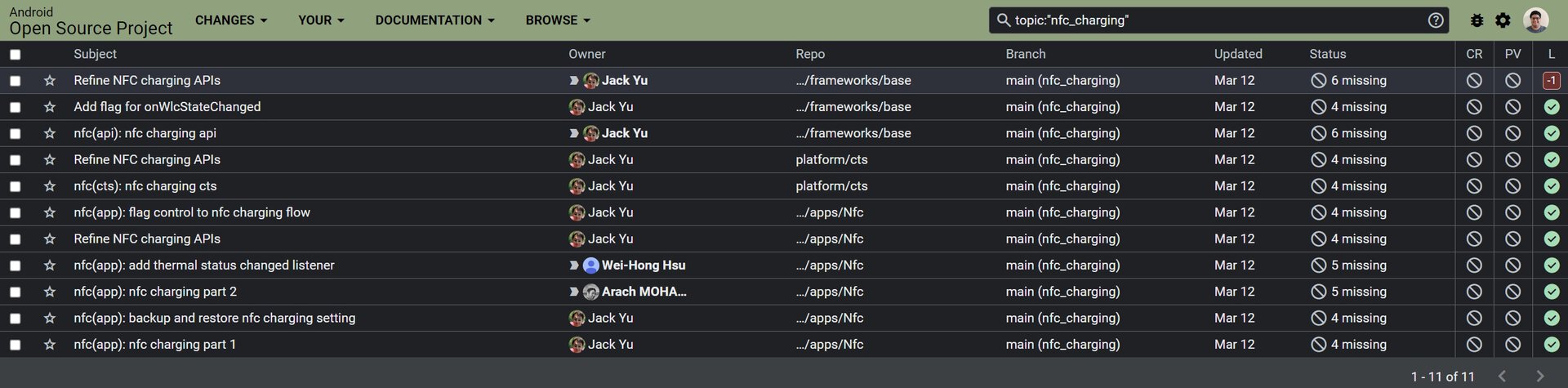1568x388 pixels.
Task: Open 'nfc(app): add thermal status changed listener' change
Action: (x=204, y=265)
